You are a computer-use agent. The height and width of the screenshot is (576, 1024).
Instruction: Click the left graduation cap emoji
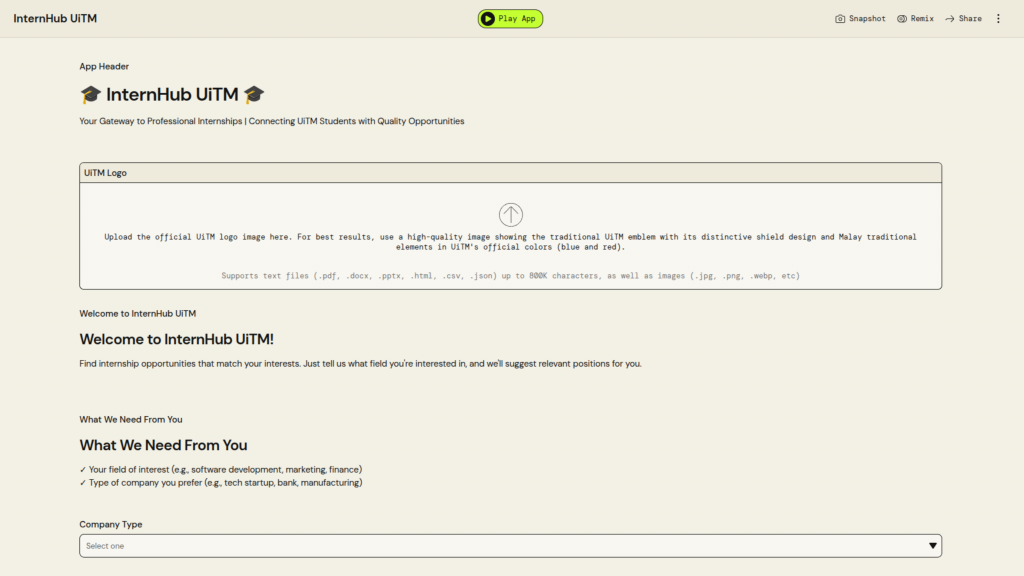click(90, 95)
